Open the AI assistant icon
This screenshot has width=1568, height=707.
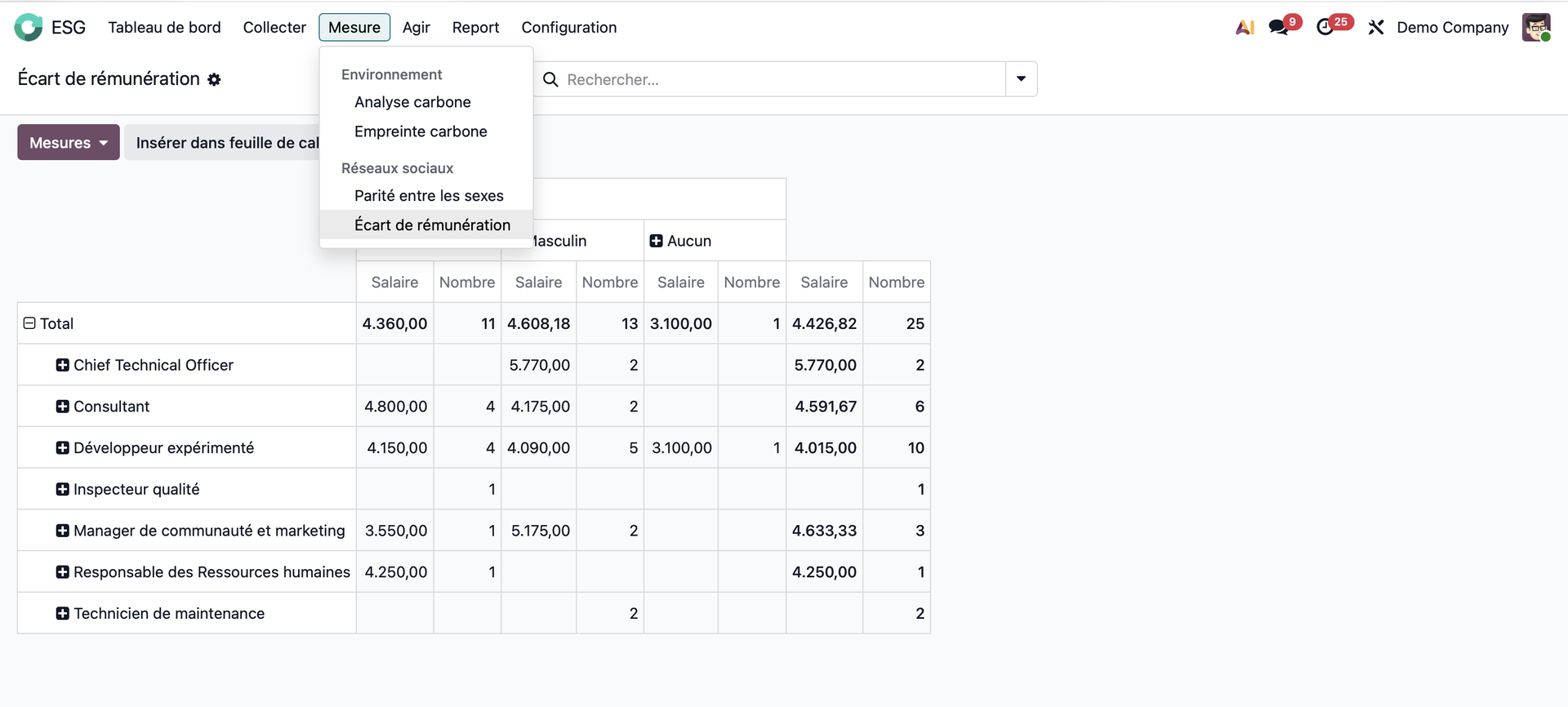coord(1245,28)
